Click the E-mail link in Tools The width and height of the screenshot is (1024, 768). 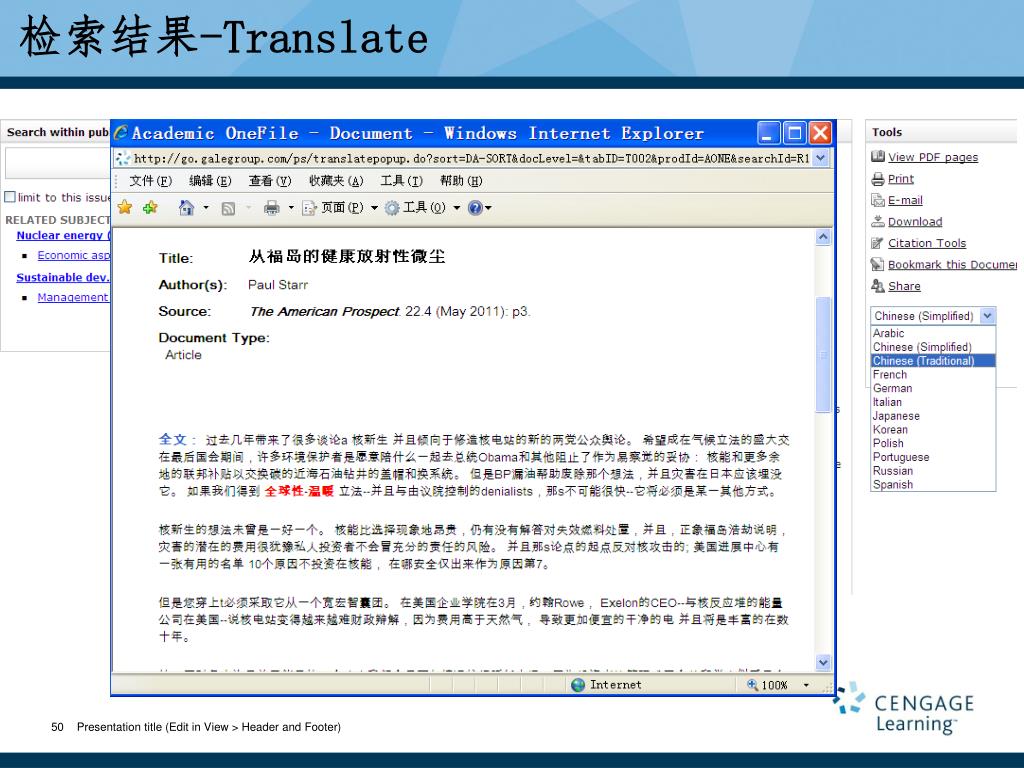point(905,200)
